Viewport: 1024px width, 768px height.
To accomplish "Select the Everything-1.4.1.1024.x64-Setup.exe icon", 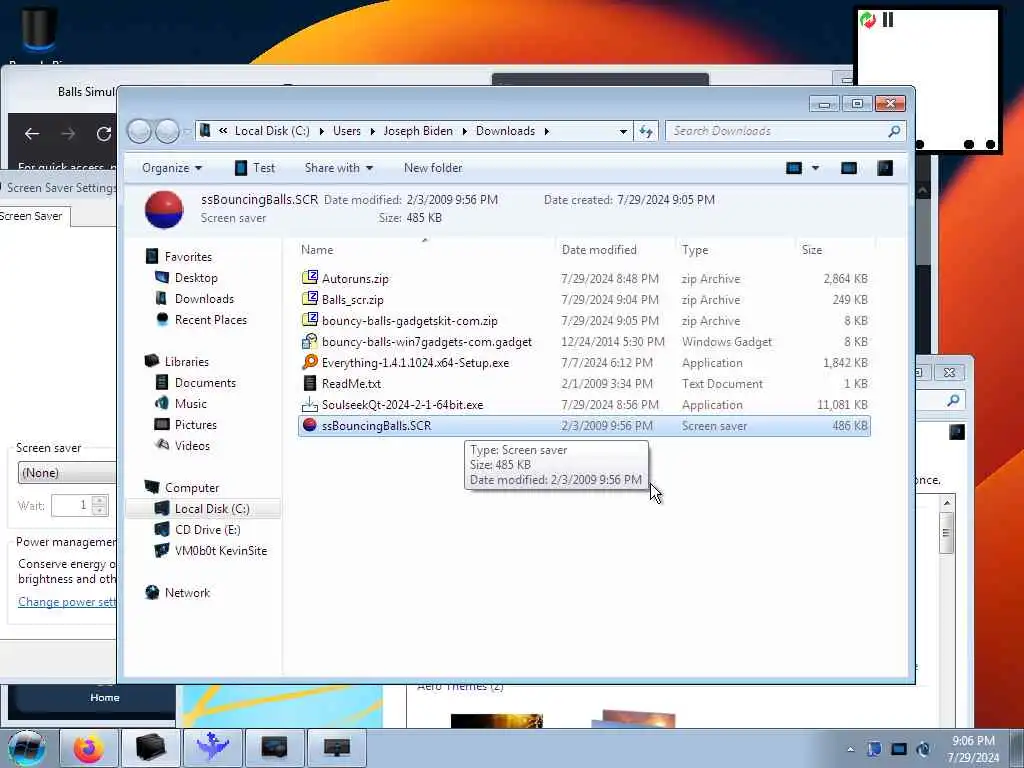I will 310,362.
